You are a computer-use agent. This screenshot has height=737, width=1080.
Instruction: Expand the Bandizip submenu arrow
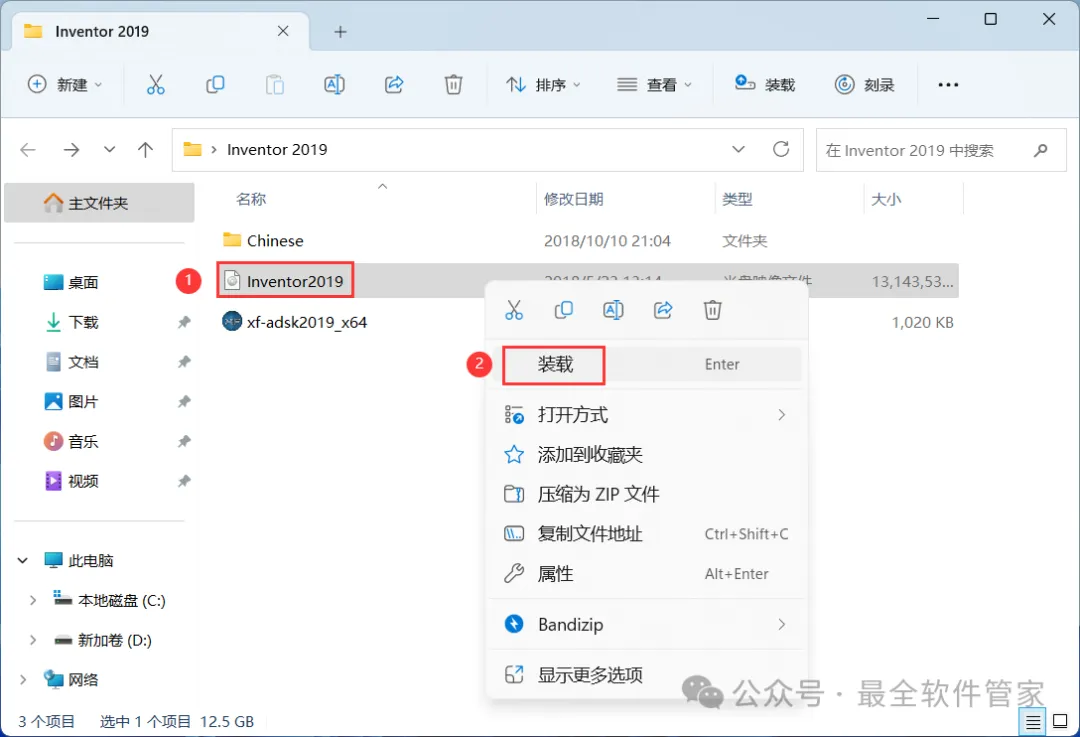coord(781,624)
